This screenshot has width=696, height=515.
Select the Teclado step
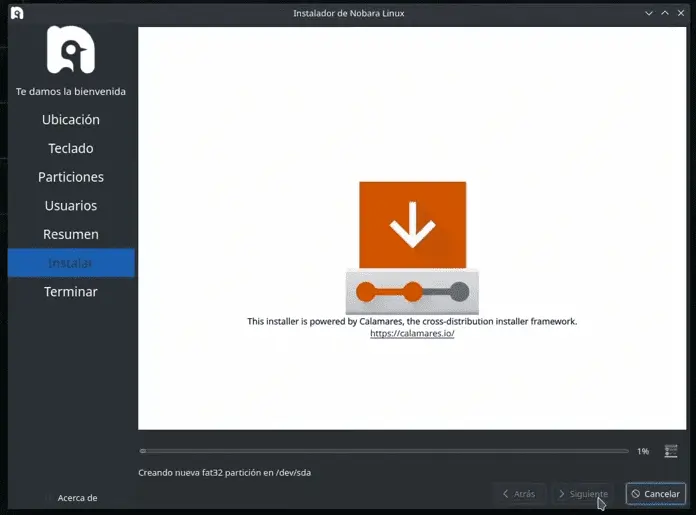pyautogui.click(x=71, y=148)
